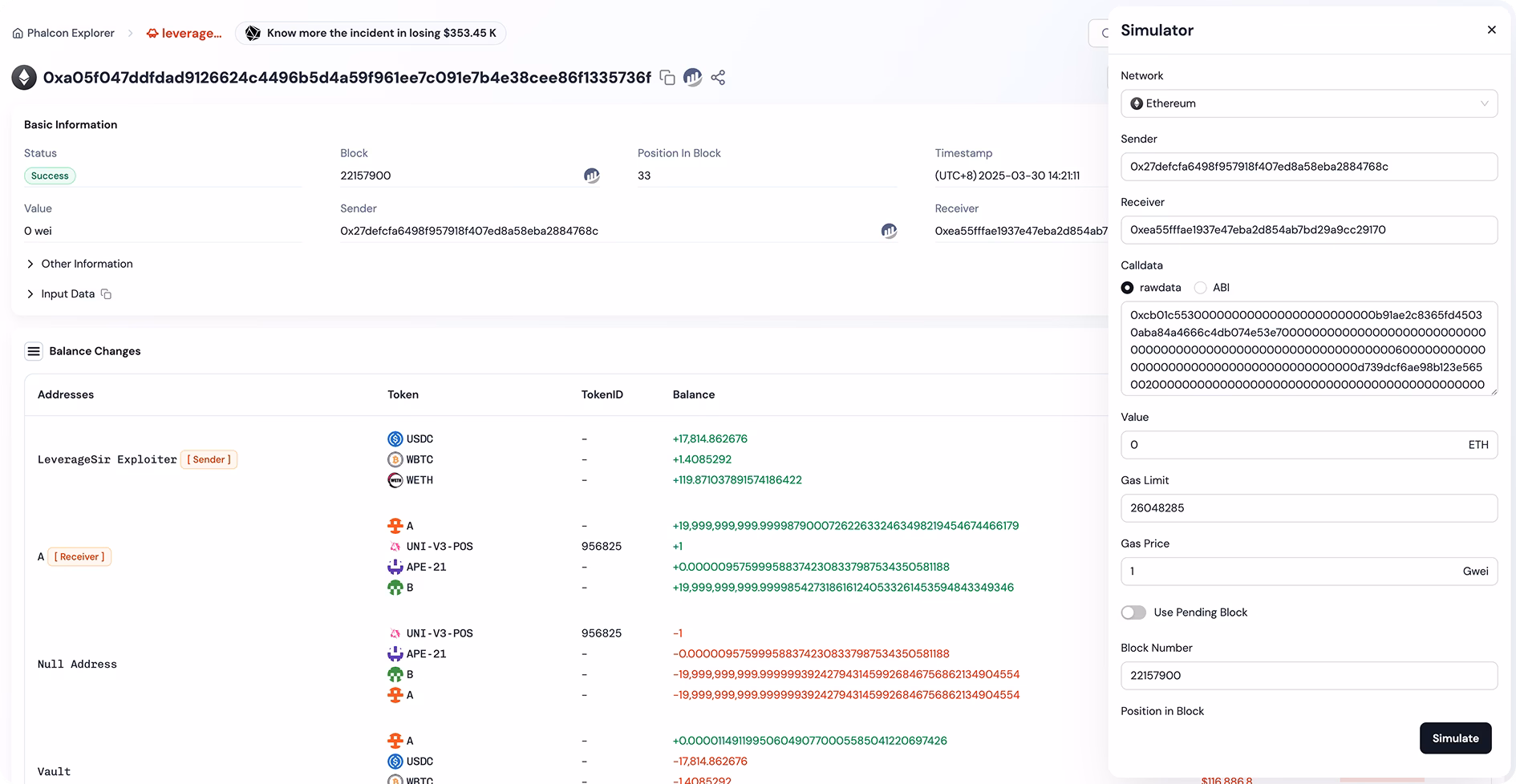Screen dimensions: 1516x784
Task: Edit the Block Number field
Action: click(x=1309, y=676)
